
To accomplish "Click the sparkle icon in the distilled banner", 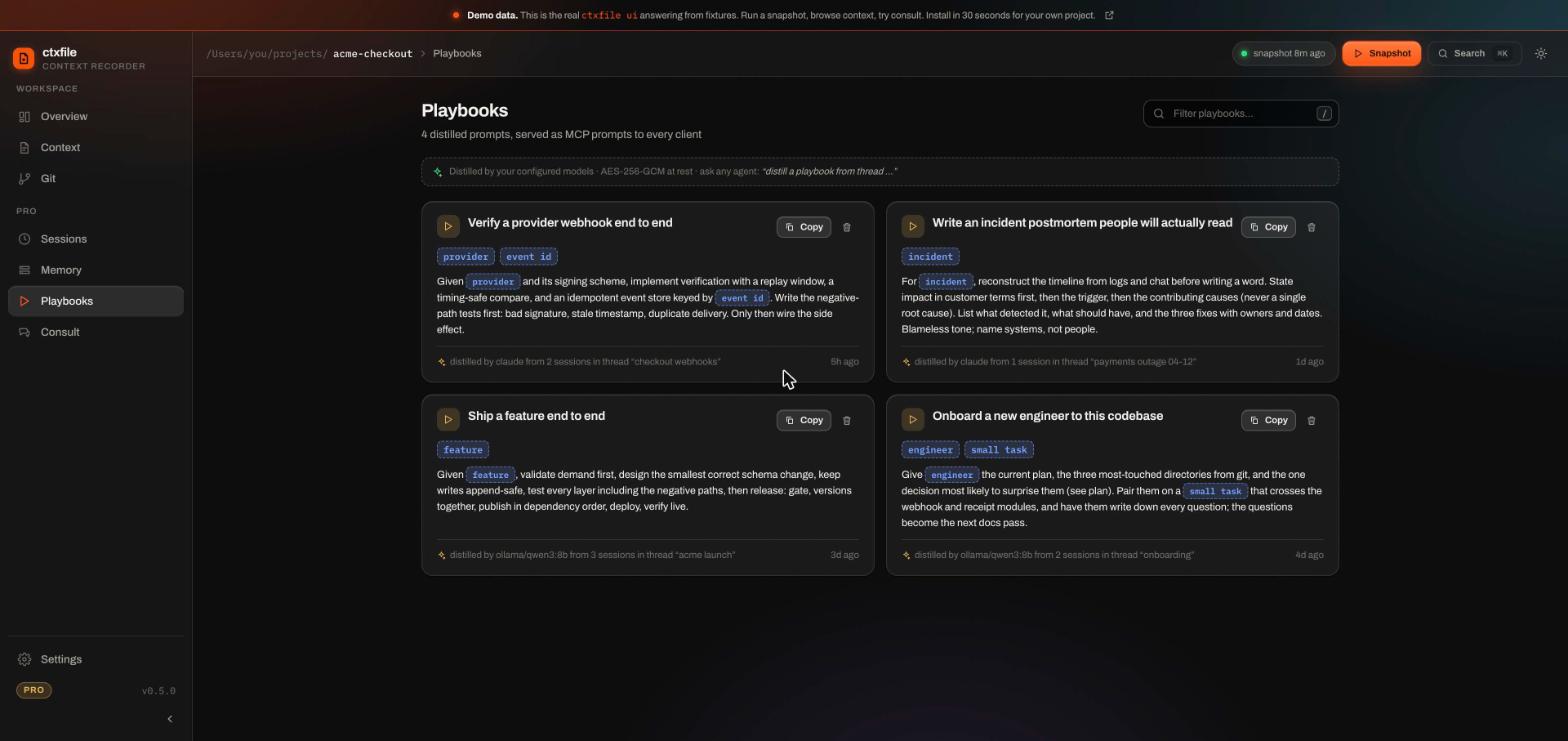I will (438, 171).
